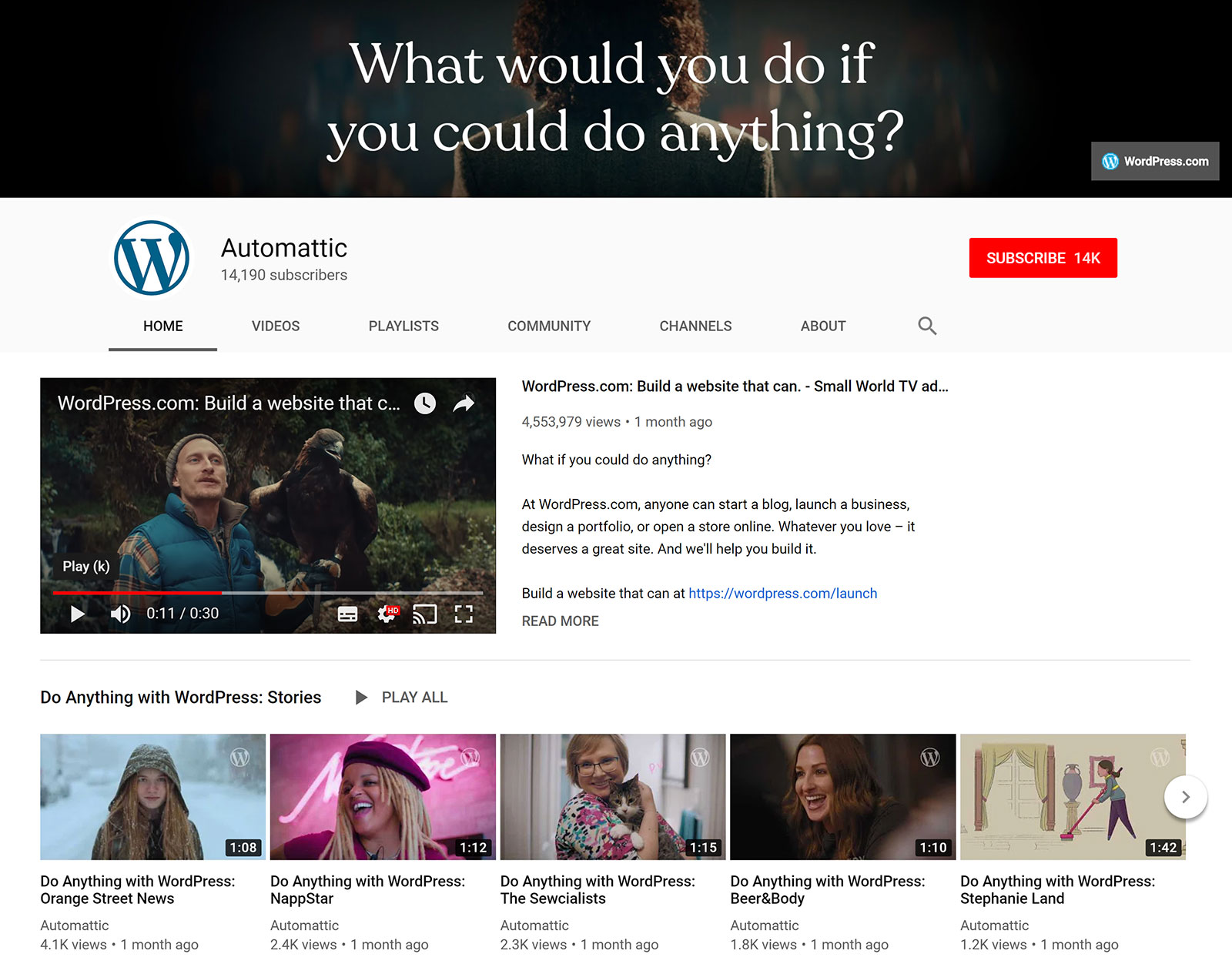
Task: Cast video with Play on TV icon
Action: 425,614
